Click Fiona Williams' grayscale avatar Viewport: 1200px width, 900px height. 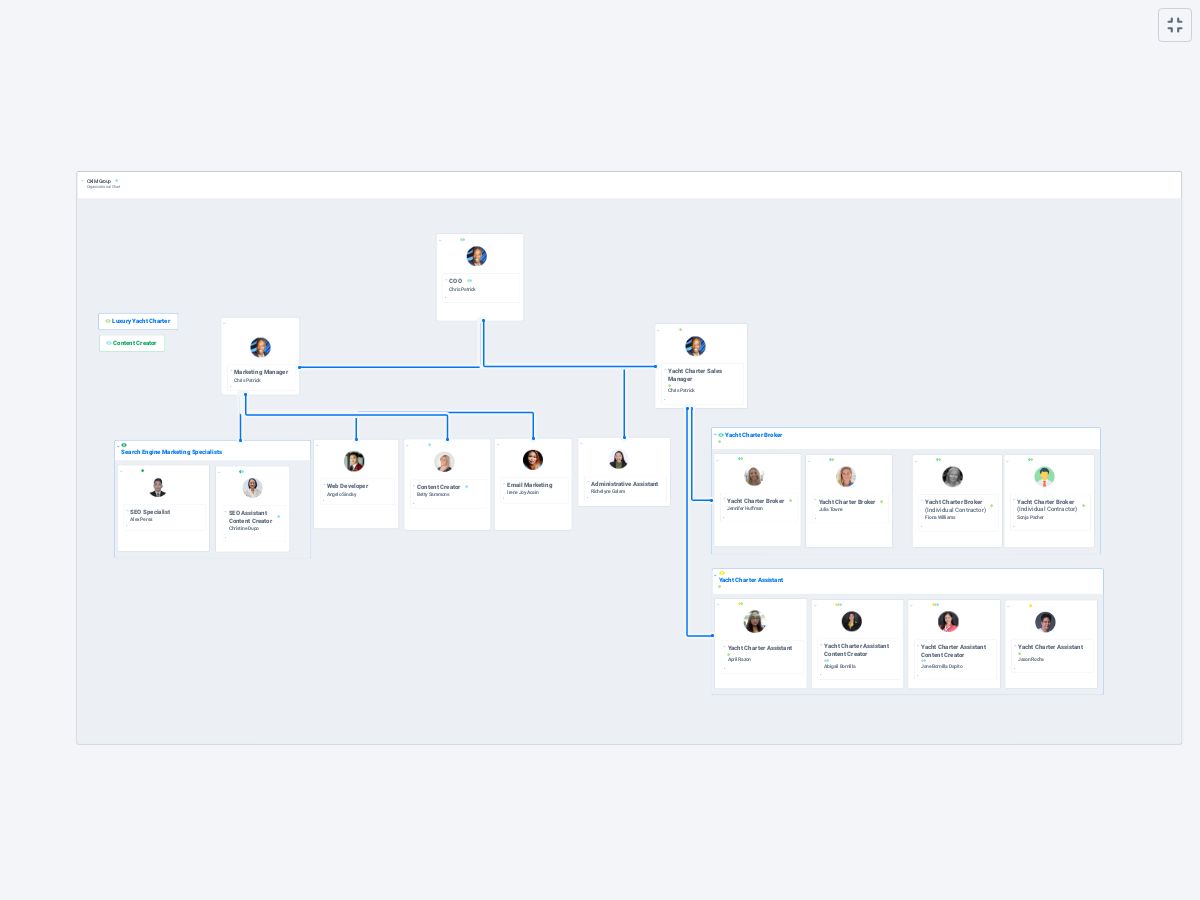point(952,476)
